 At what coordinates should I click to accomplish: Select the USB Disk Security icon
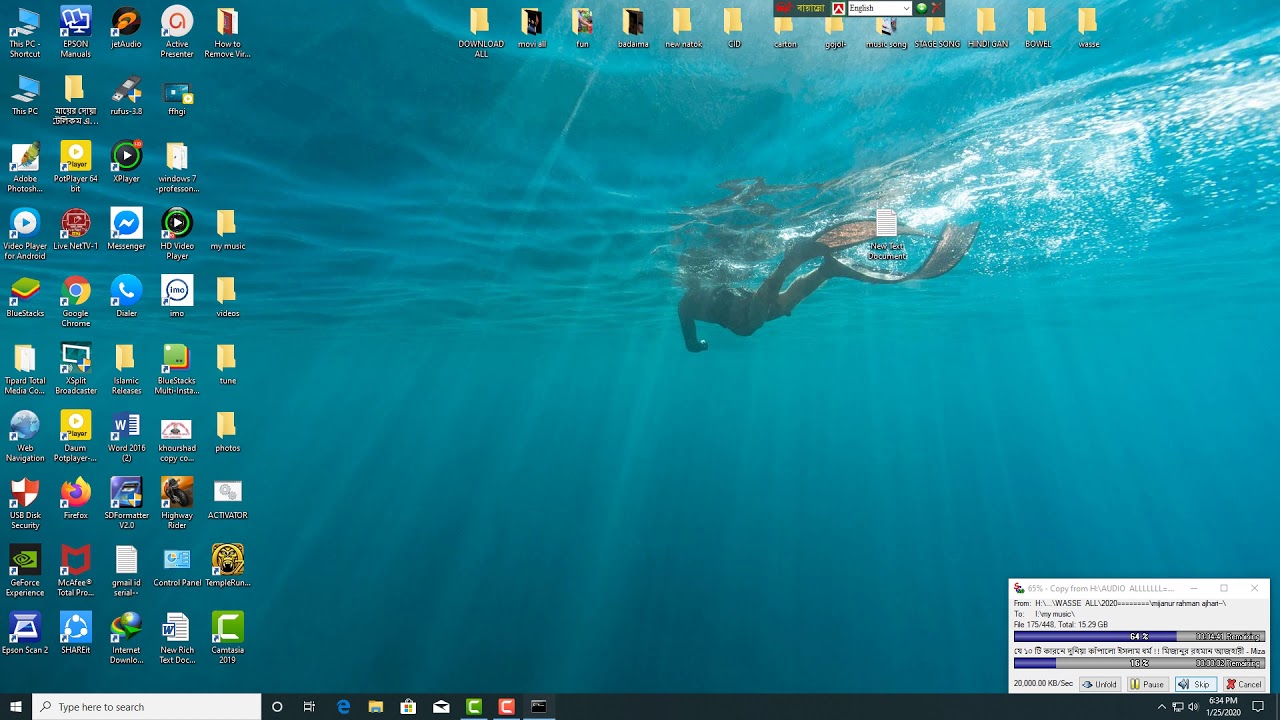(25, 503)
